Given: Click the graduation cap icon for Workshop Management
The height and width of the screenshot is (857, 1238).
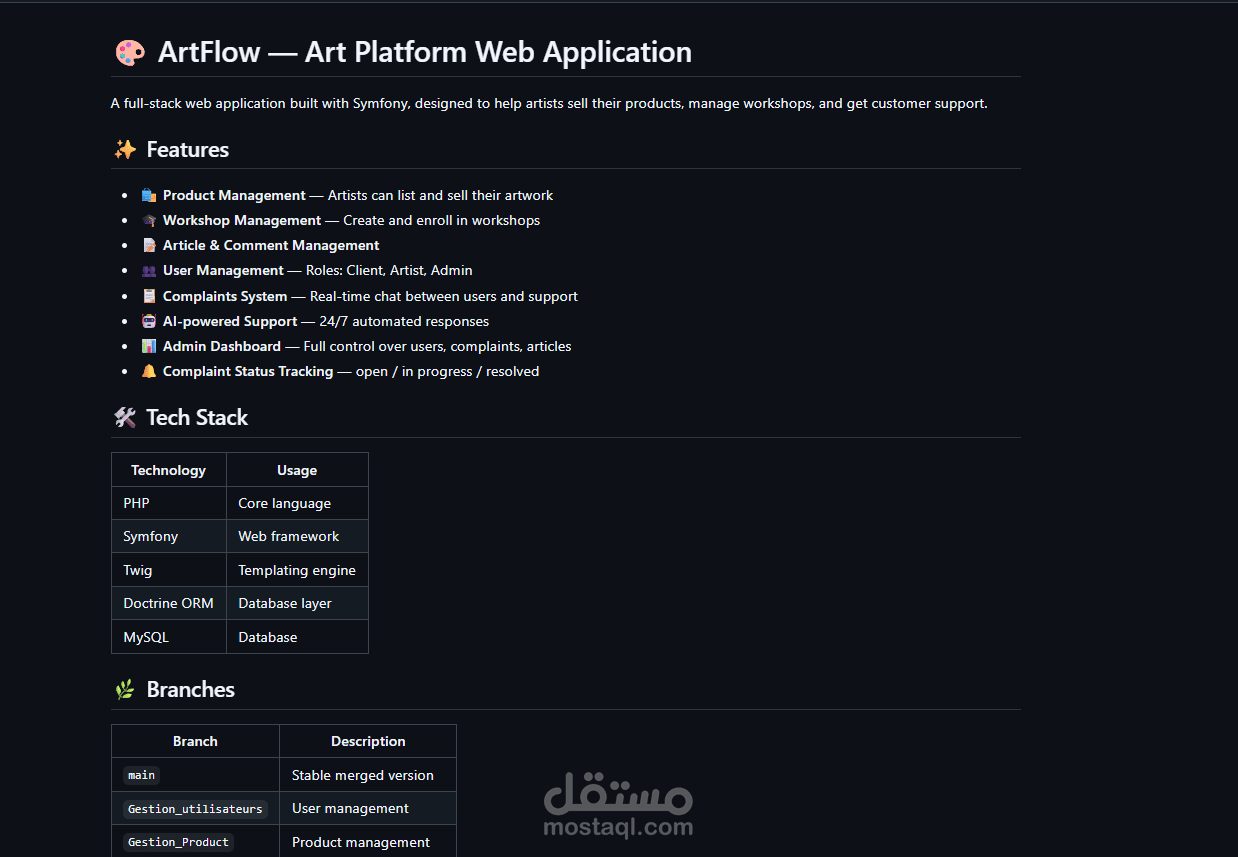Looking at the screenshot, I should (149, 220).
